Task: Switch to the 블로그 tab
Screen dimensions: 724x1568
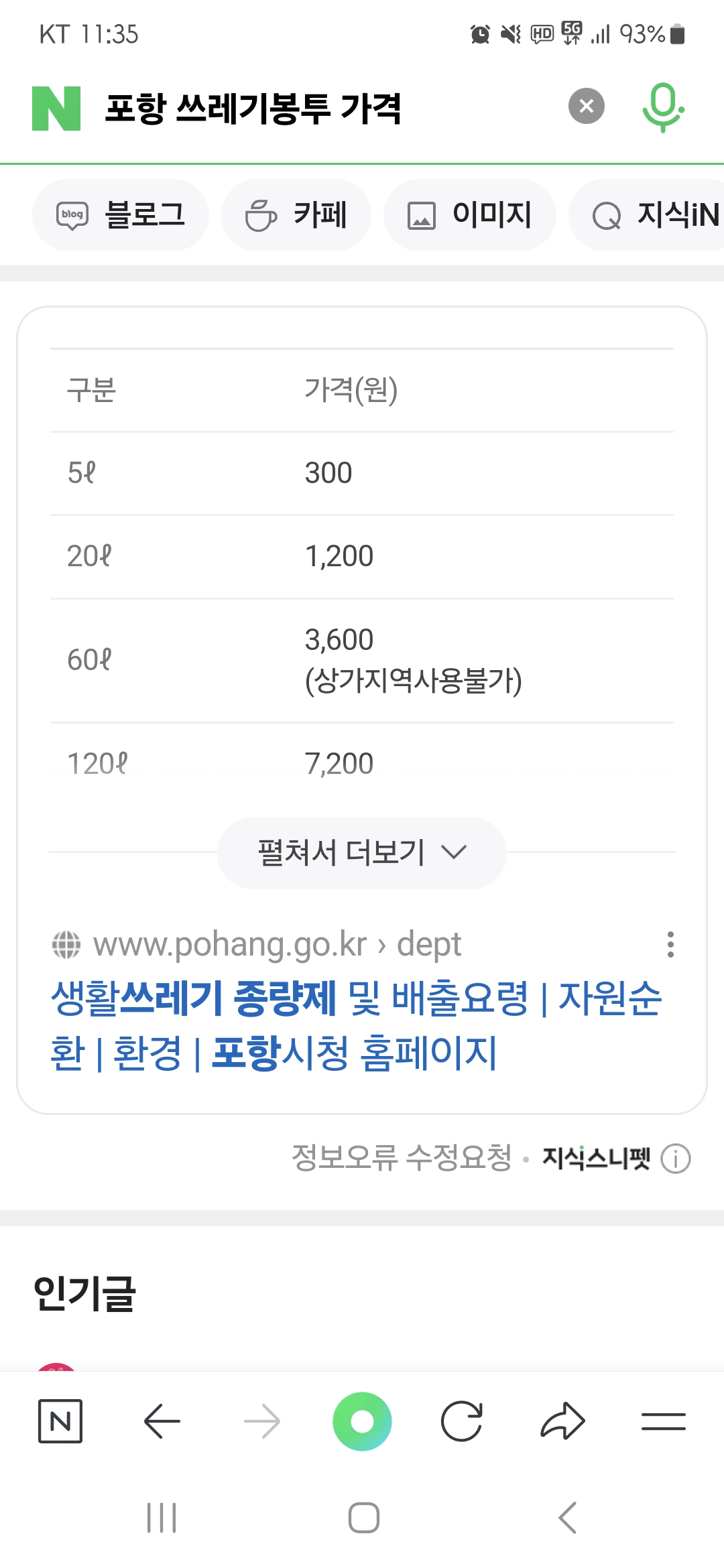Action: [121, 215]
